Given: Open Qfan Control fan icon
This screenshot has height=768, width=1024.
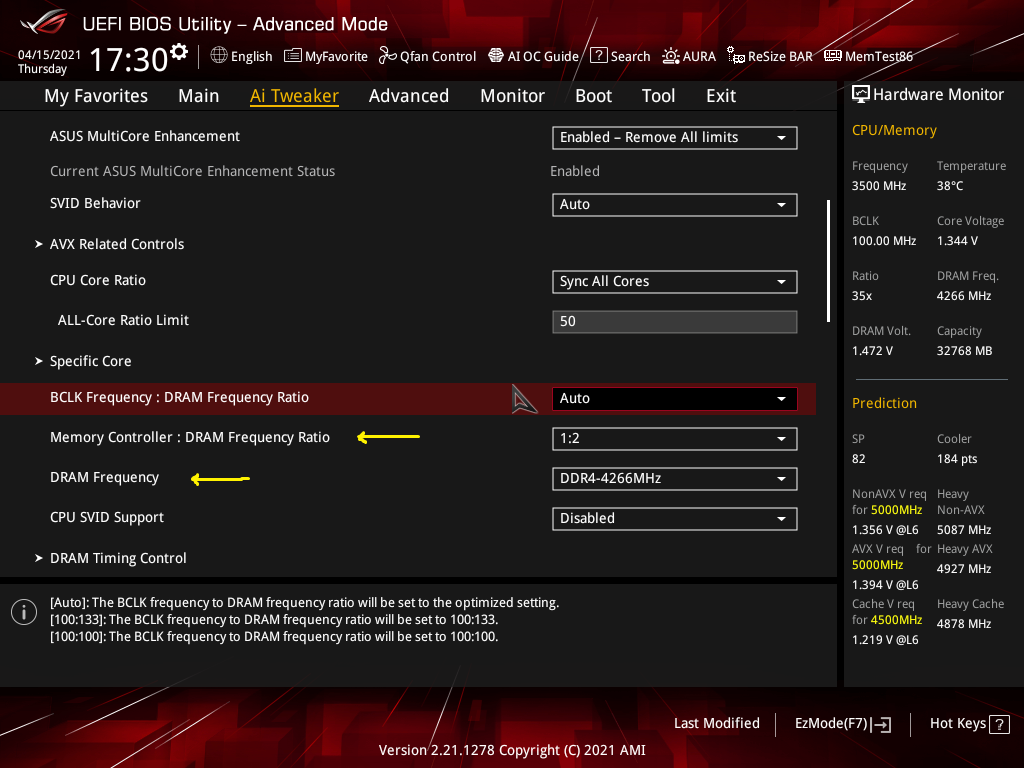Looking at the screenshot, I should (x=388, y=56).
